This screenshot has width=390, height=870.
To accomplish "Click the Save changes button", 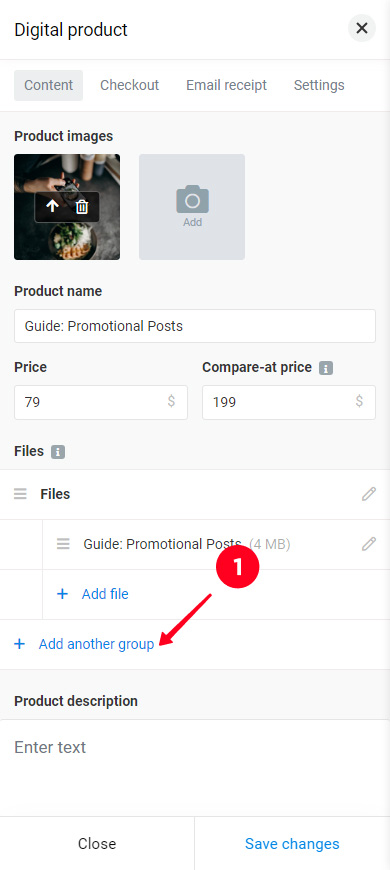I will [x=292, y=843].
